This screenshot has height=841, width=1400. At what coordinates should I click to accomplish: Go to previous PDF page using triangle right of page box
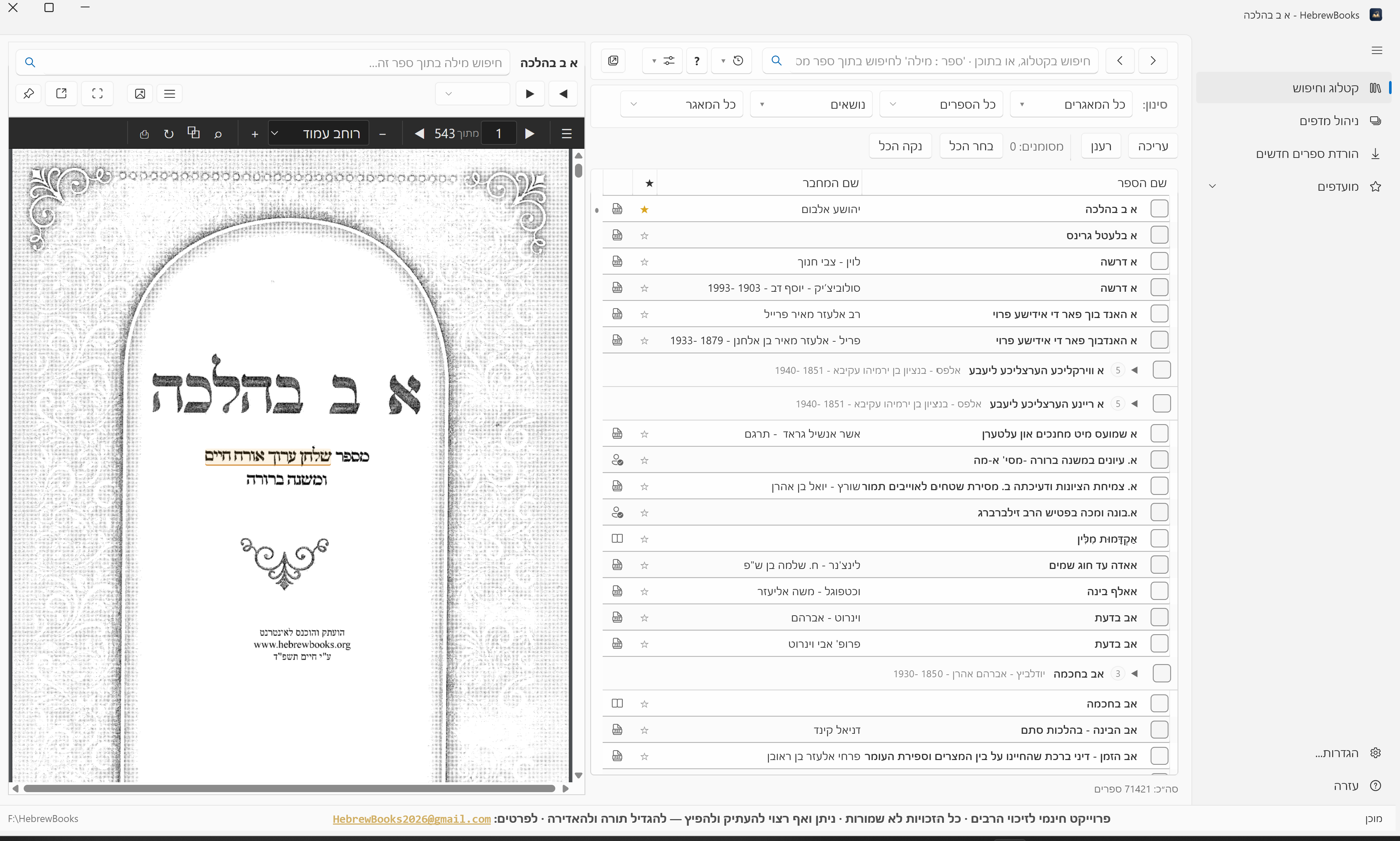click(x=529, y=134)
